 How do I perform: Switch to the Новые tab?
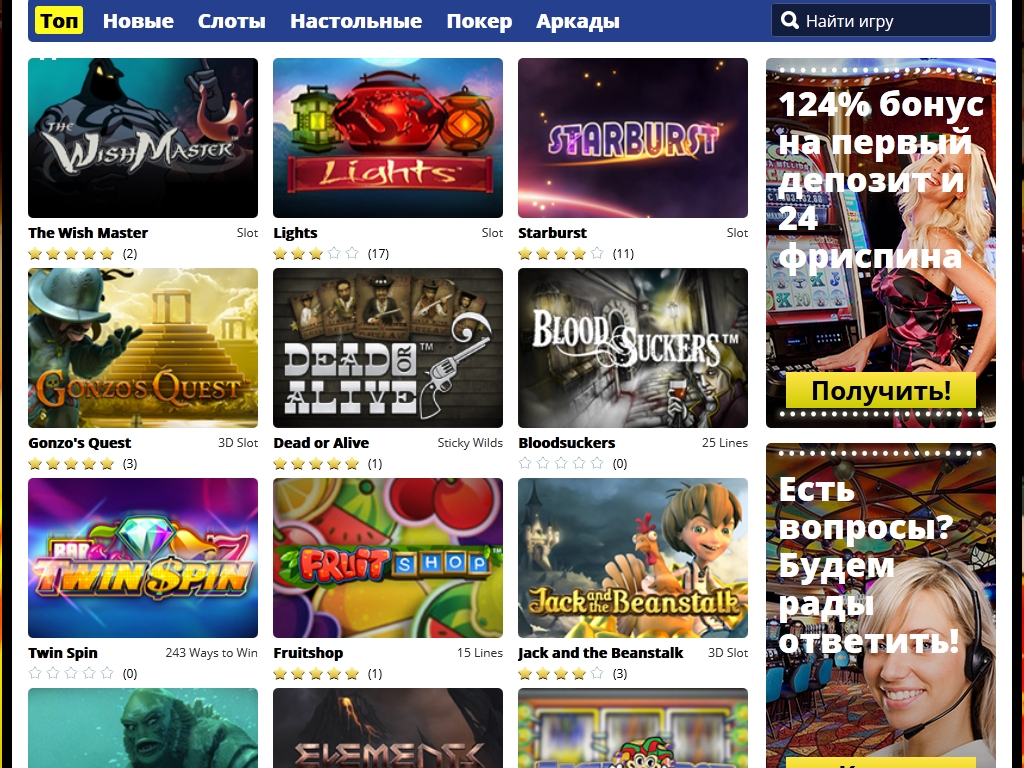pos(138,21)
